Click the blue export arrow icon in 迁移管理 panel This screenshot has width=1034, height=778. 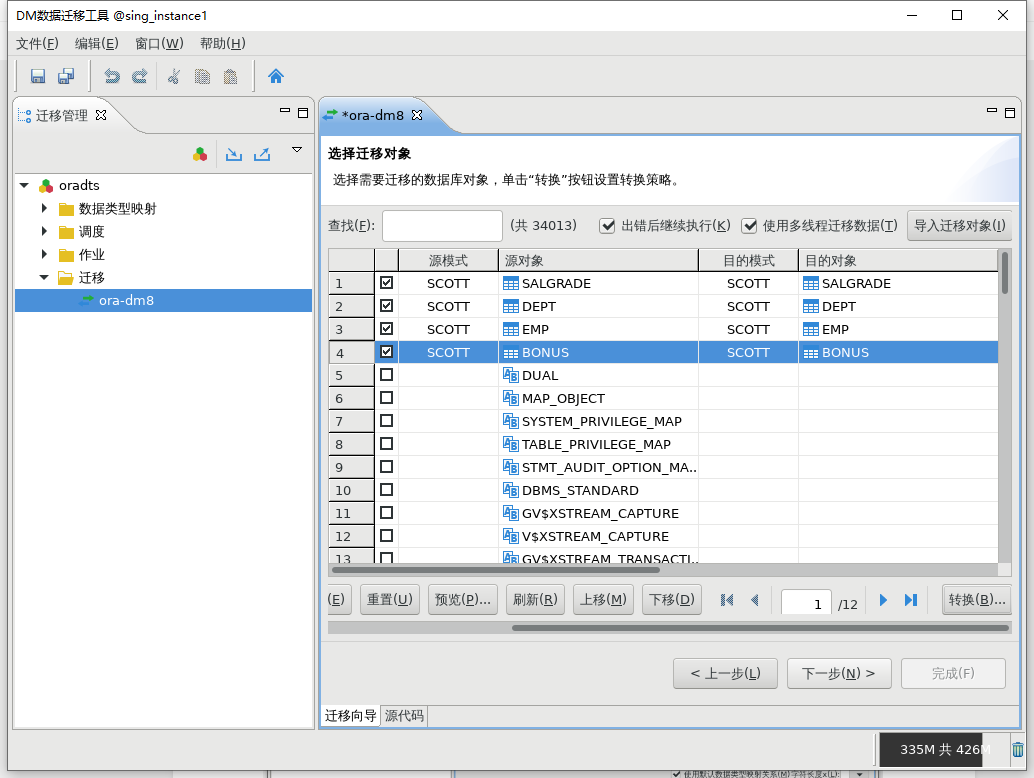[263, 154]
